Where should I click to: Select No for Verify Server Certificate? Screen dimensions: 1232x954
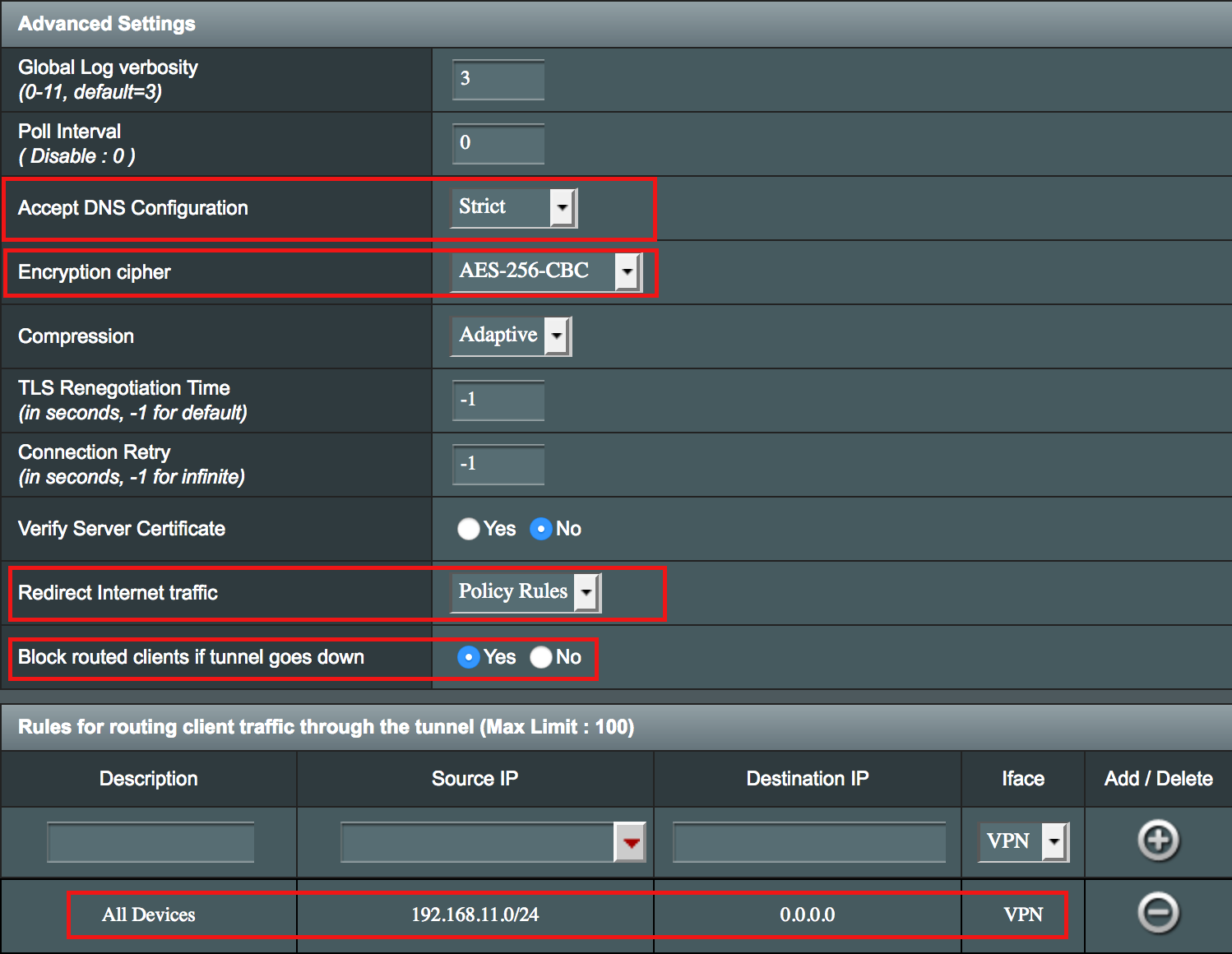point(541,529)
